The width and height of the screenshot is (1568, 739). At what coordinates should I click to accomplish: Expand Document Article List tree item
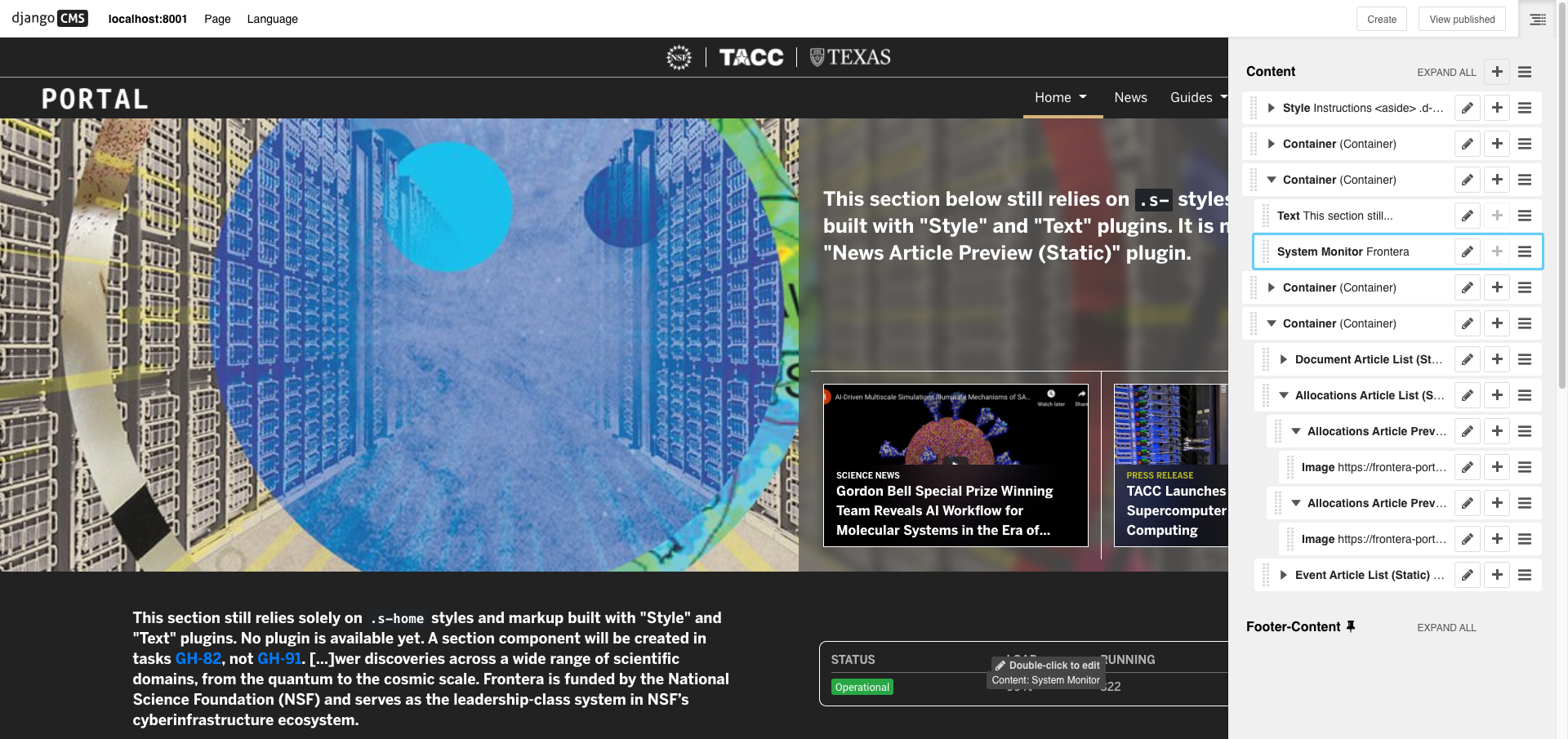(1283, 359)
